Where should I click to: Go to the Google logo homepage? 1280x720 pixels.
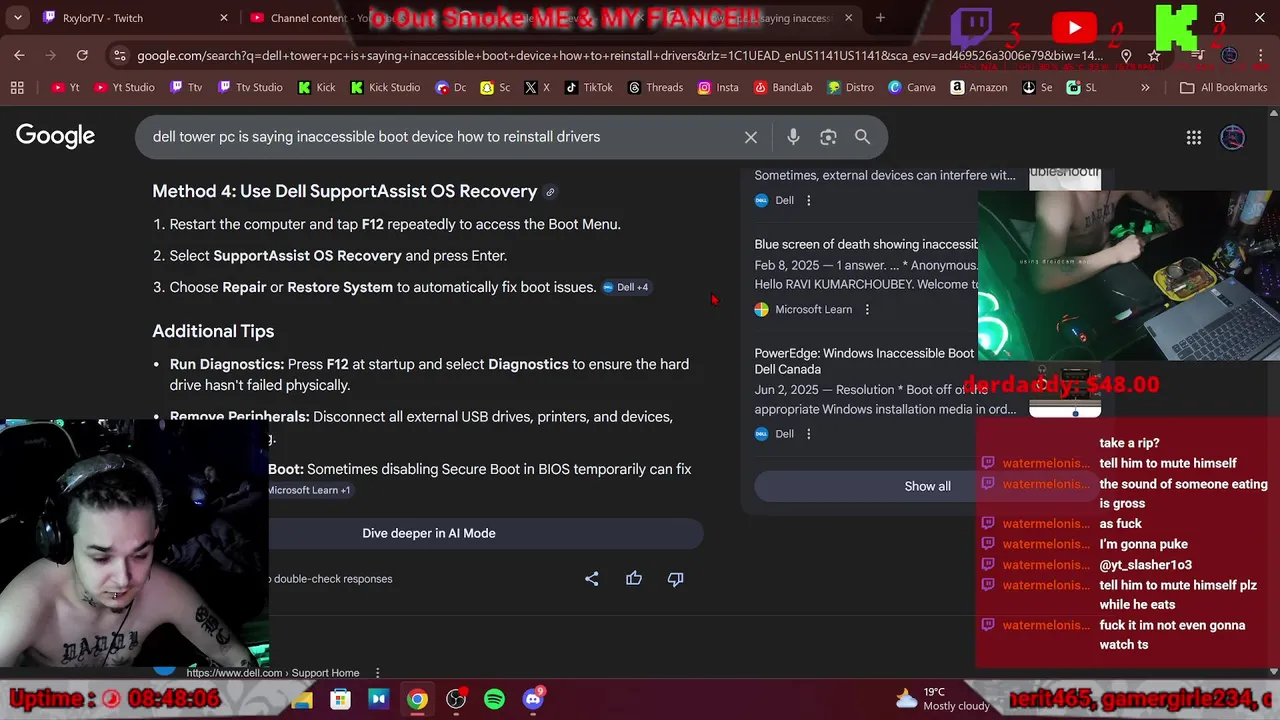[x=55, y=136]
